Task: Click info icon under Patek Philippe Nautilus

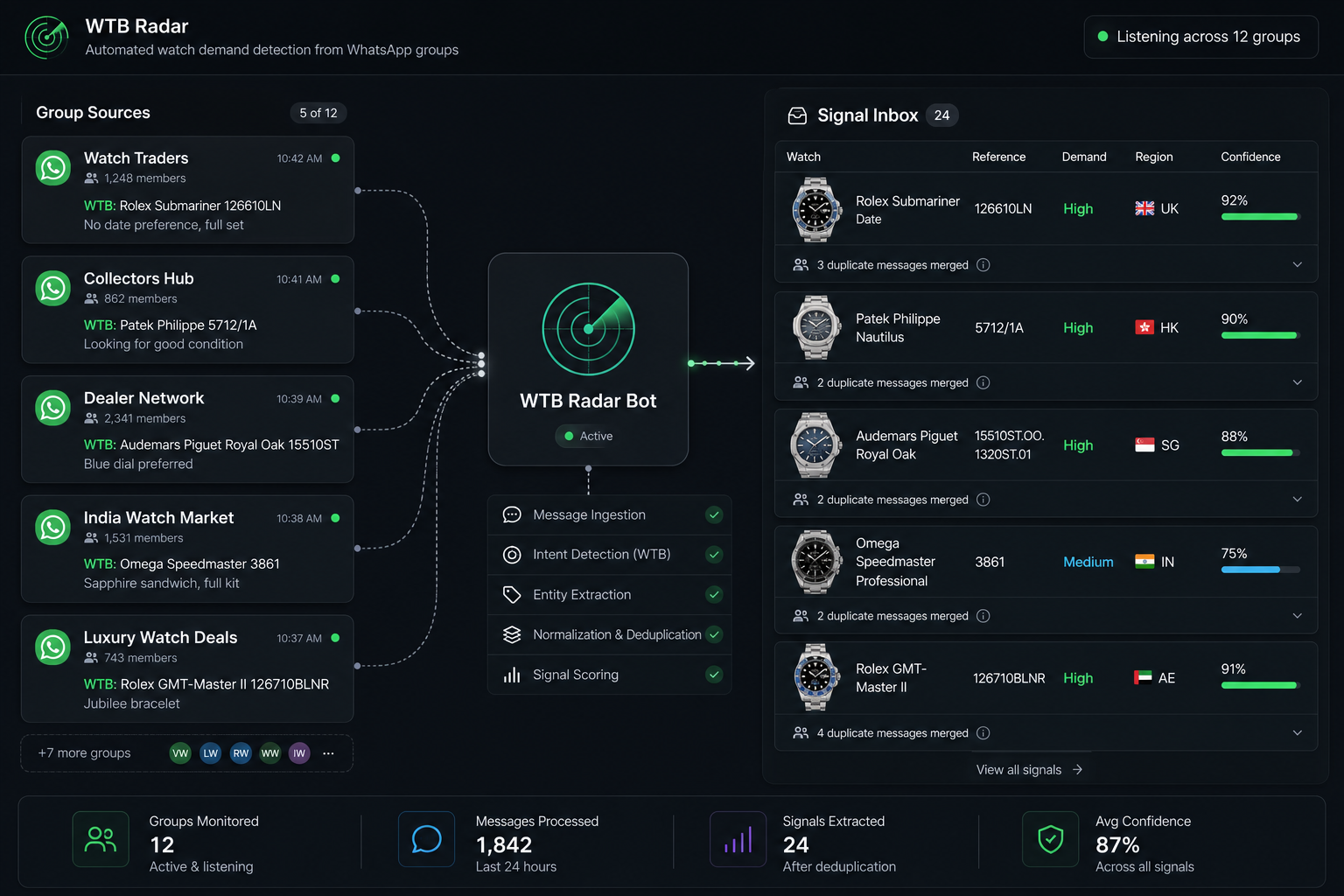Action: 983,382
